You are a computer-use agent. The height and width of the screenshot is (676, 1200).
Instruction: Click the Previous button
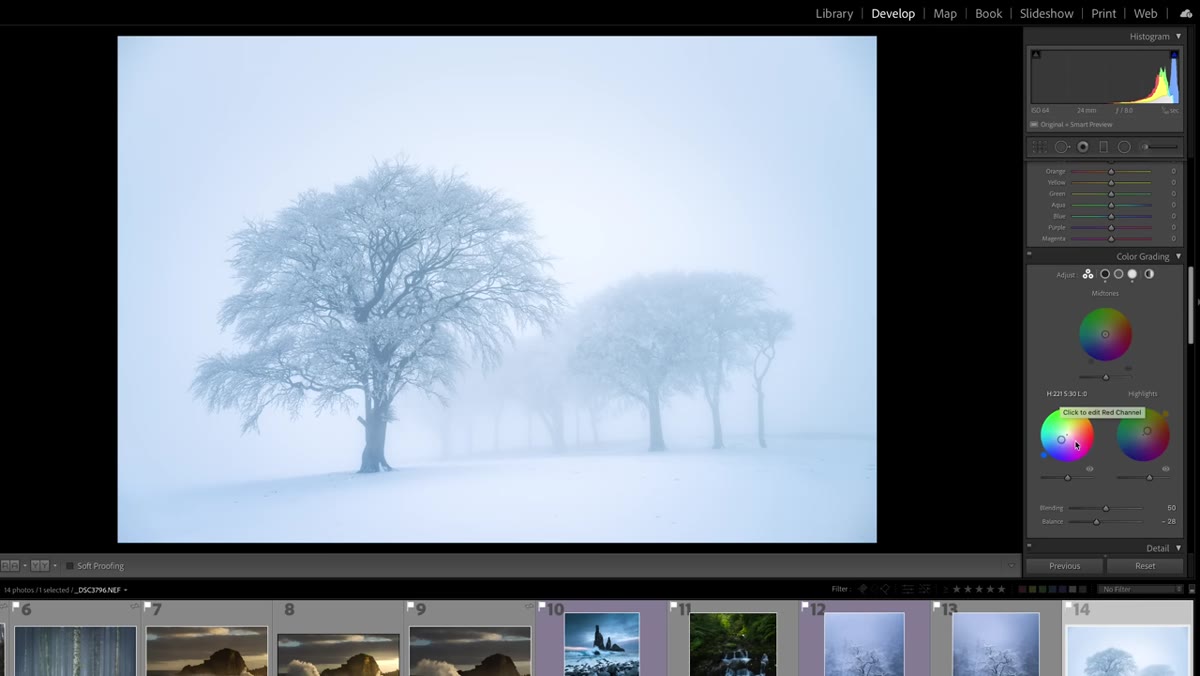(1064, 566)
